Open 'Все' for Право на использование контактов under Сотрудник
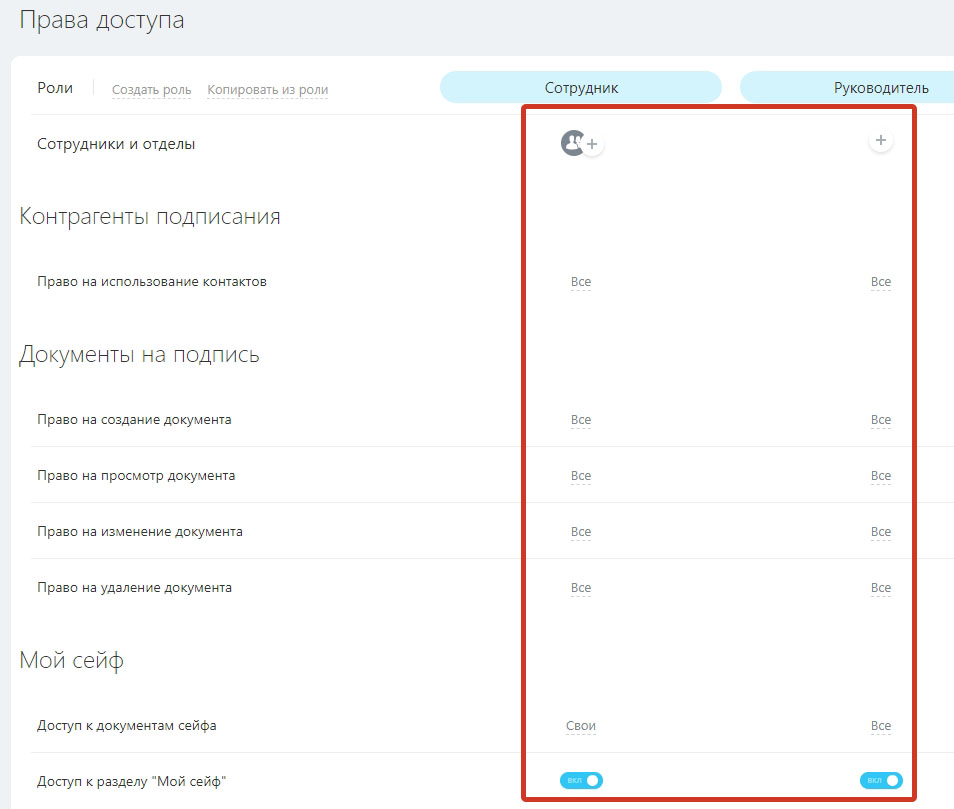This screenshot has height=809, width=954. point(581,281)
